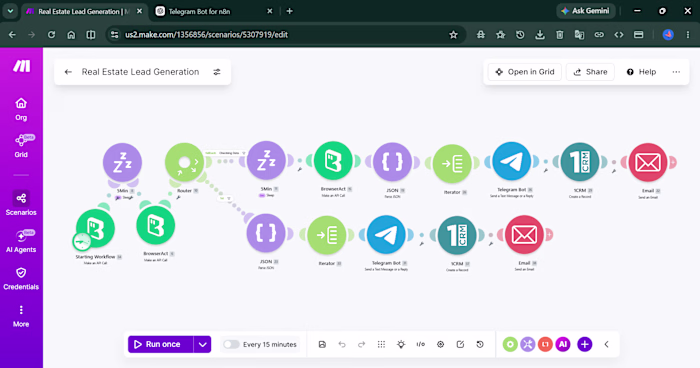The width and height of the screenshot is (700, 368).
Task: Edit the Real Estate Lead Generation scenario name
Action: click(140, 72)
